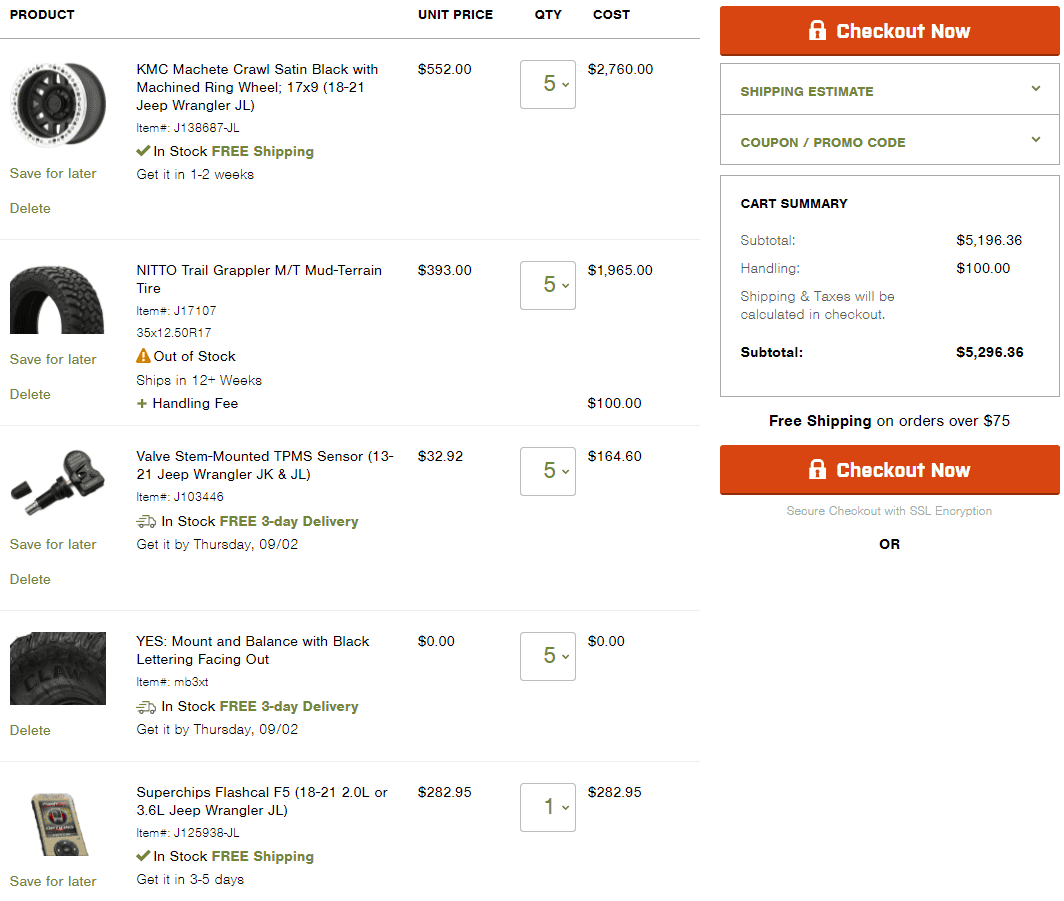1064x901 pixels.
Task: Click the TPMS sensor product image
Action: click(x=58, y=482)
